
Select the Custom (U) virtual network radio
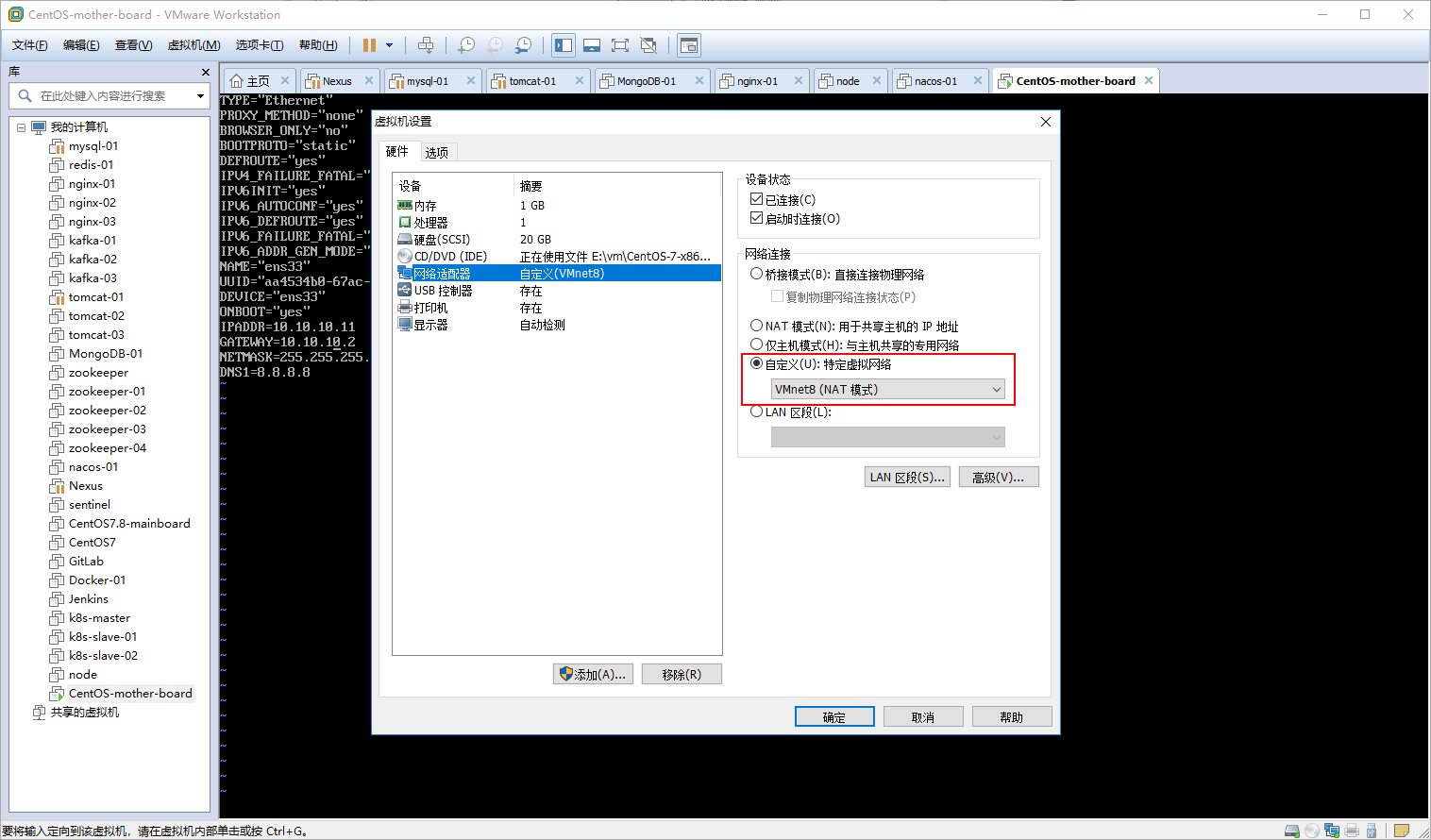click(x=756, y=363)
